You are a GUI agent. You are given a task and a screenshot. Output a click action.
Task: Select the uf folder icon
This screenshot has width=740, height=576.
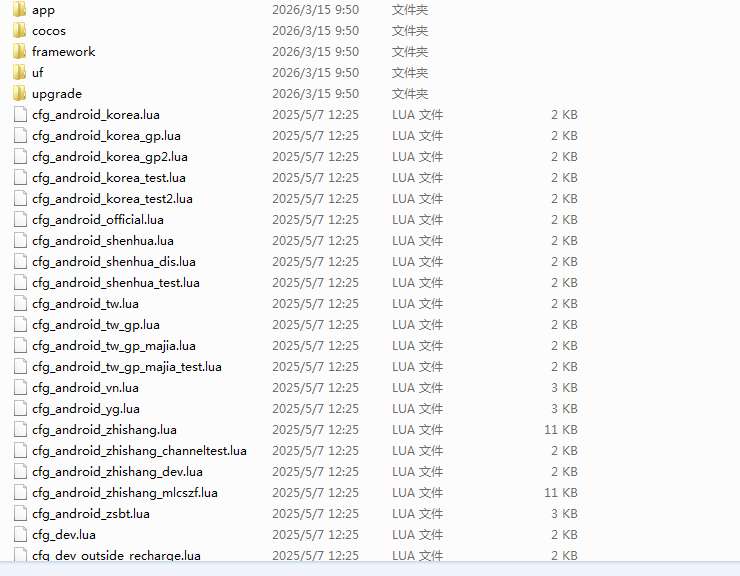tap(20, 72)
